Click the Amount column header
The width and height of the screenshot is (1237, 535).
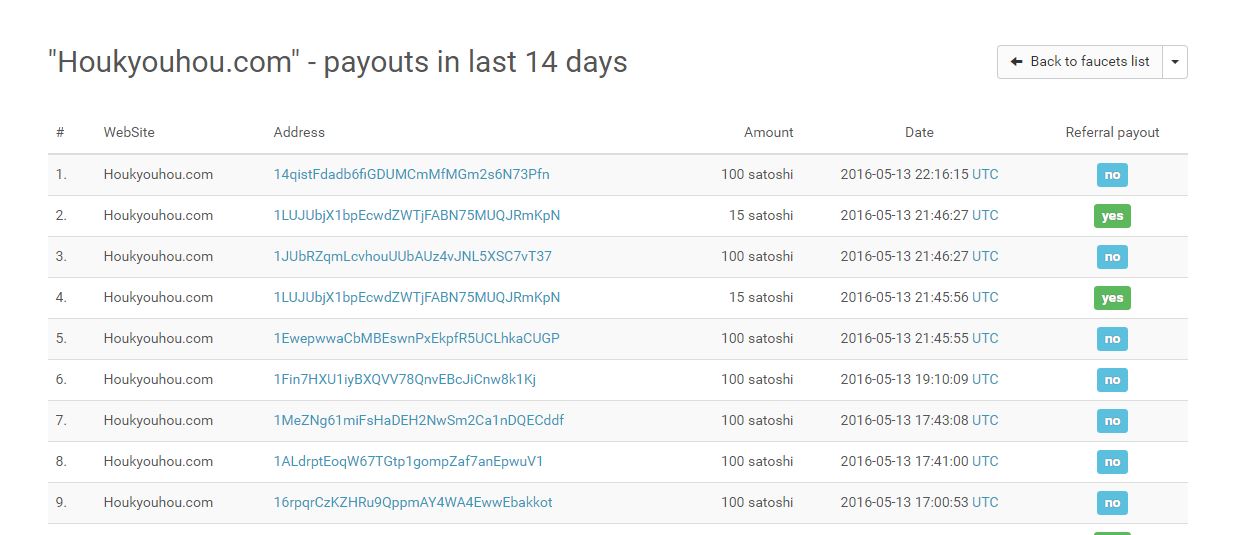768,132
